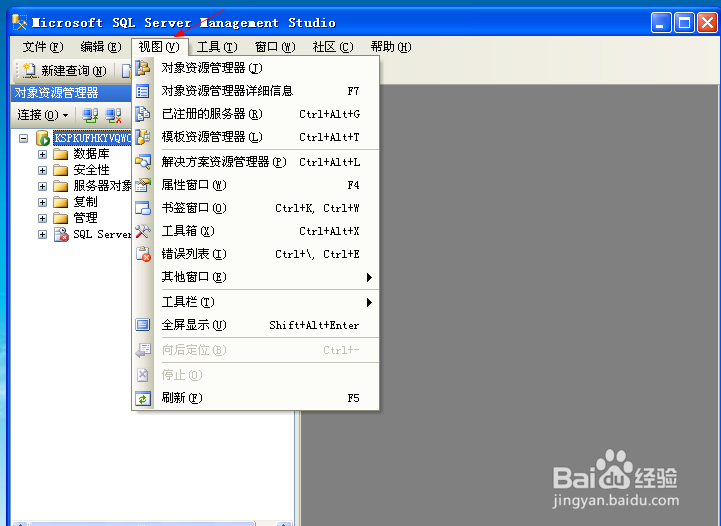Image resolution: width=721 pixels, height=526 pixels.
Task: Expand the 复制 tree node
Action: point(42,202)
